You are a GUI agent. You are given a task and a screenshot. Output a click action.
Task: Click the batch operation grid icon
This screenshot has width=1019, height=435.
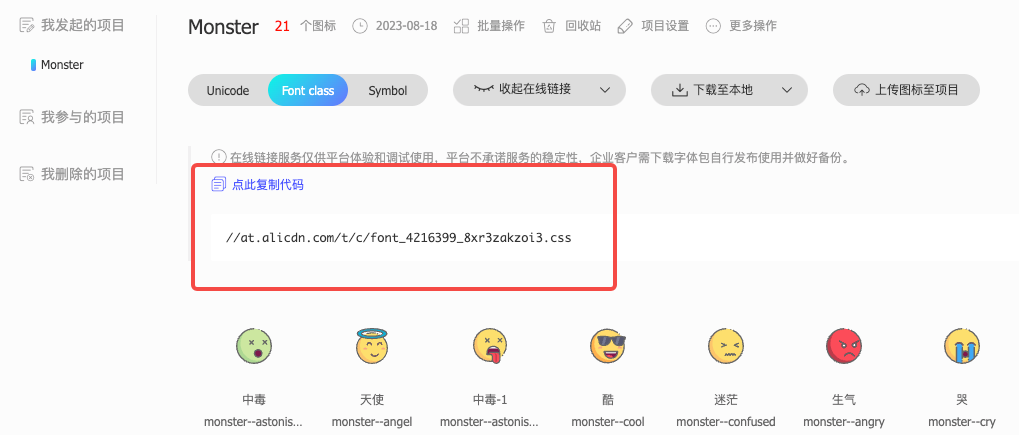pyautogui.click(x=461, y=26)
